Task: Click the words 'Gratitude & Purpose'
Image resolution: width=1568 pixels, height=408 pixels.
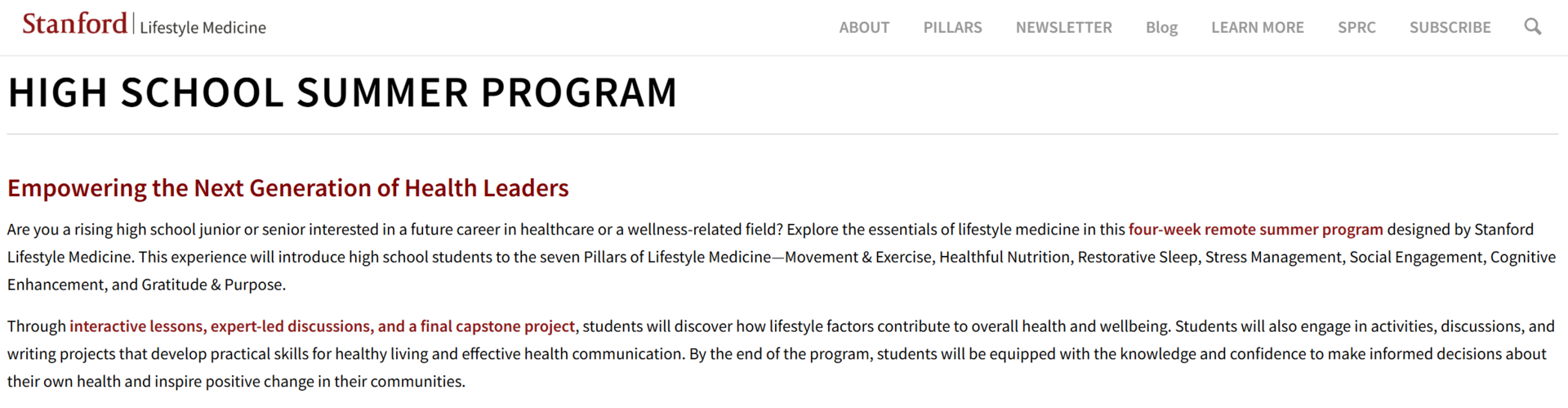Action: point(212,285)
